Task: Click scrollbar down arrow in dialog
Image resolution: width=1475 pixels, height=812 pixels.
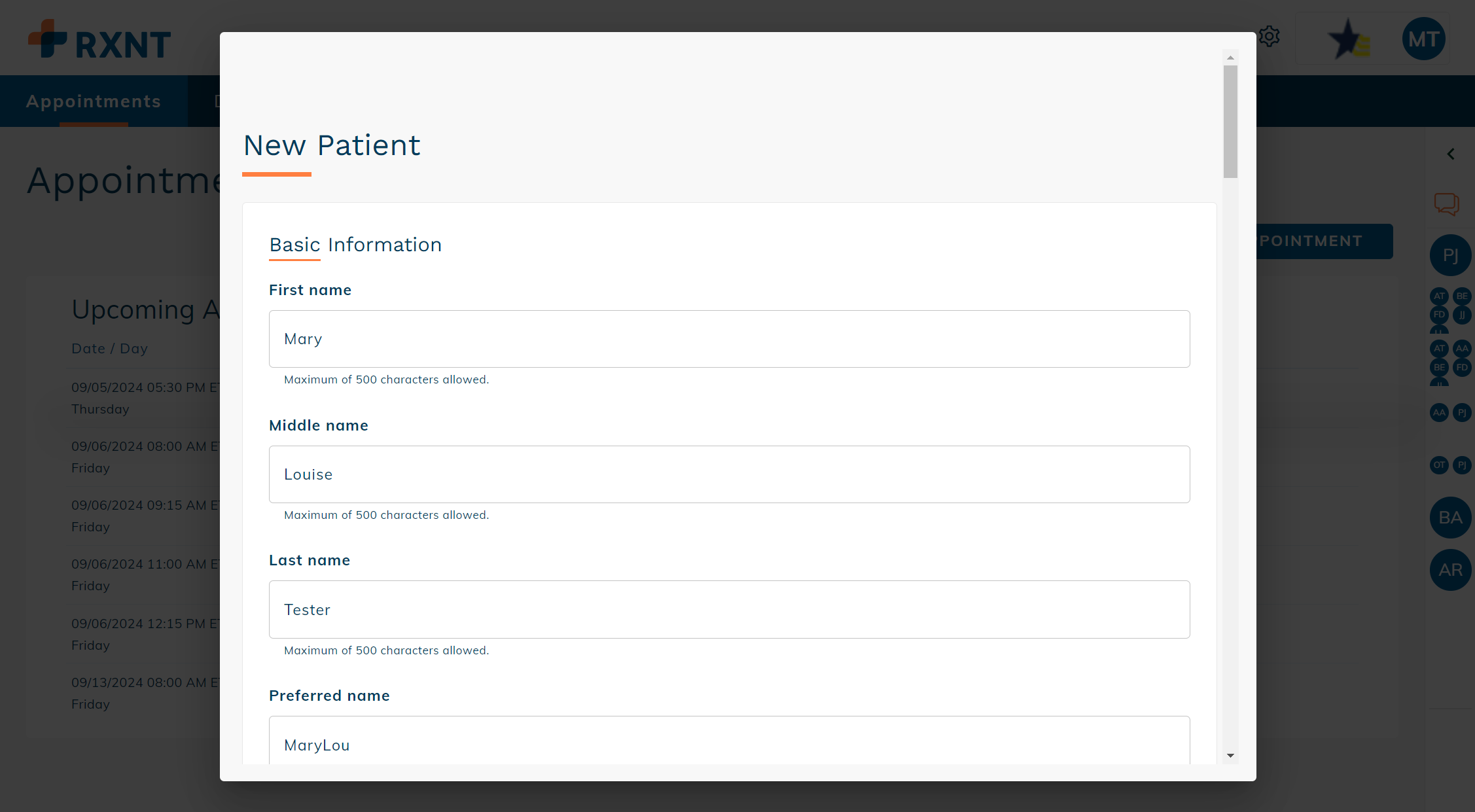Action: tap(1230, 756)
